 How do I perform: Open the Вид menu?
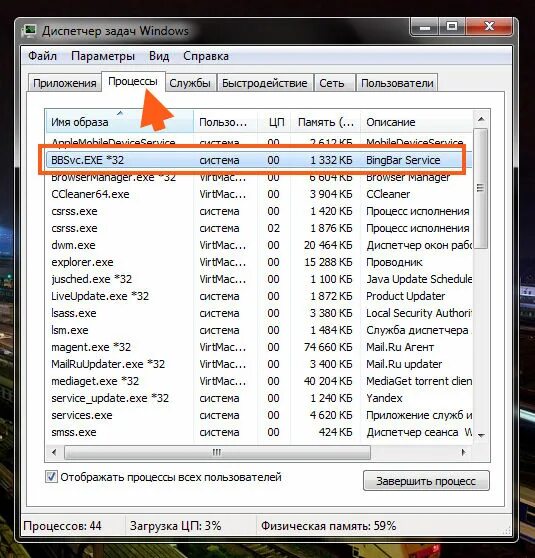pyautogui.click(x=159, y=56)
